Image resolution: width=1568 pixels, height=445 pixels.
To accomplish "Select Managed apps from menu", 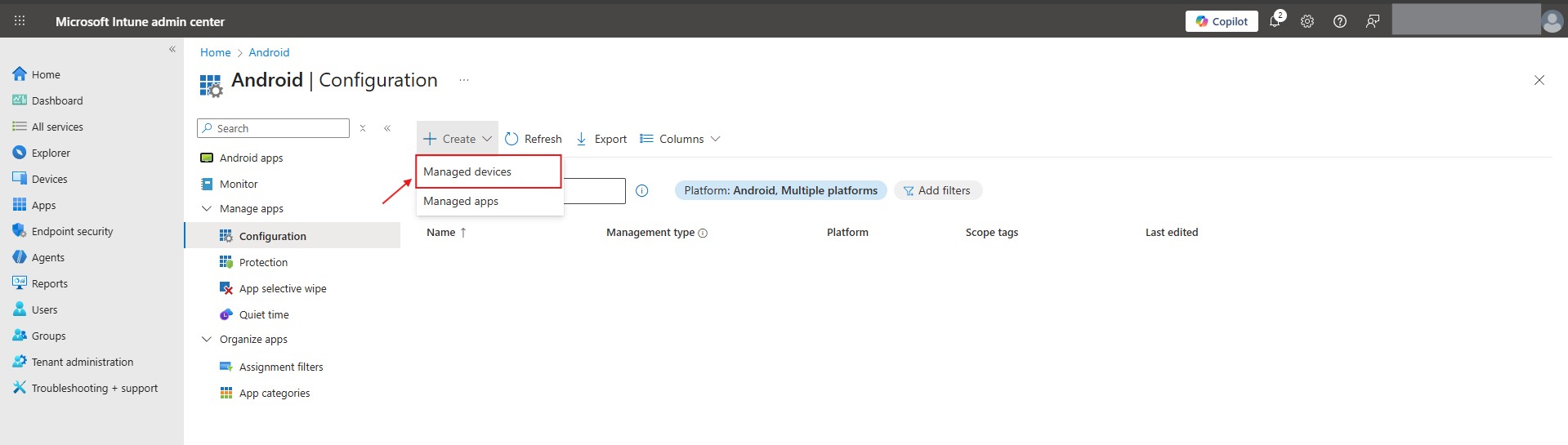I will tap(461, 202).
